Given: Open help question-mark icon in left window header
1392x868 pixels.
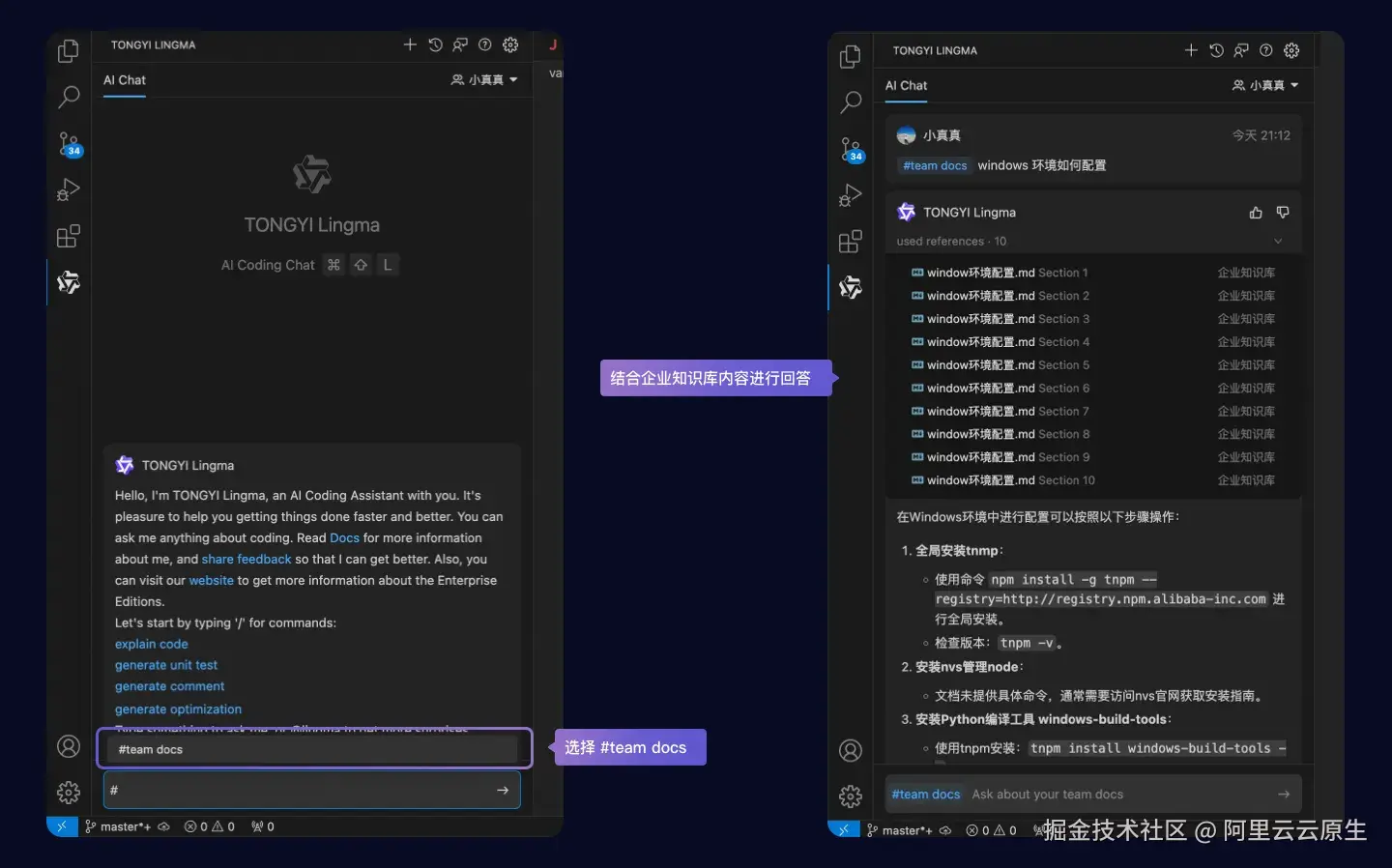Looking at the screenshot, I should pyautogui.click(x=485, y=44).
